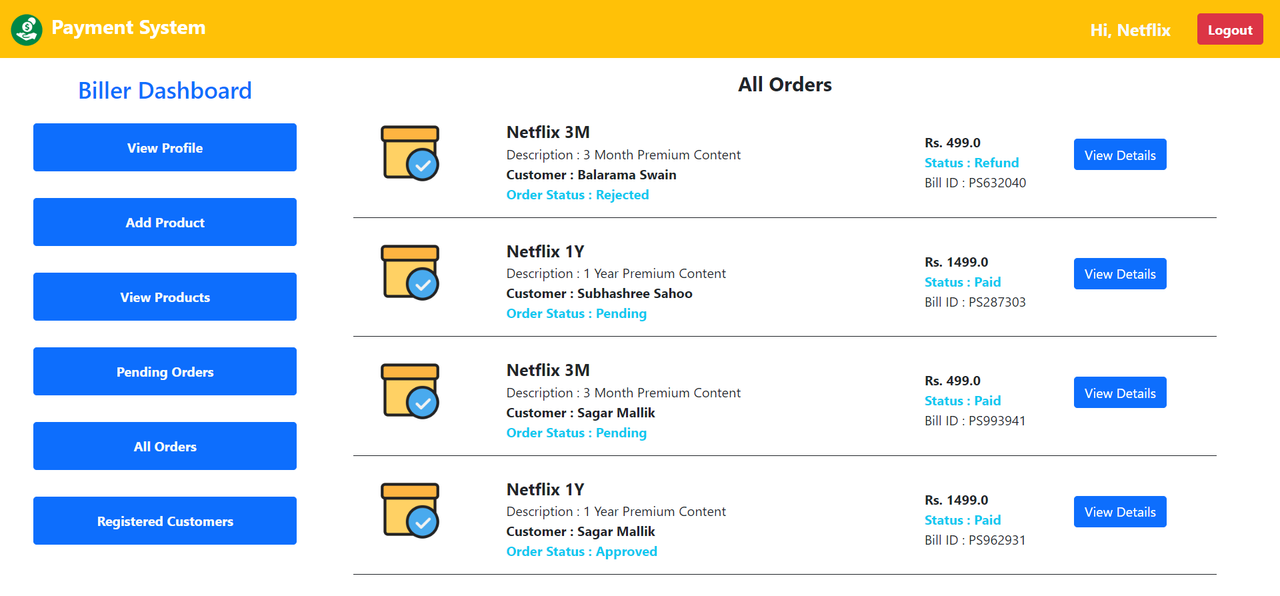1280x596 pixels.
Task: Open View Details for bill PS993941
Action: (1120, 393)
